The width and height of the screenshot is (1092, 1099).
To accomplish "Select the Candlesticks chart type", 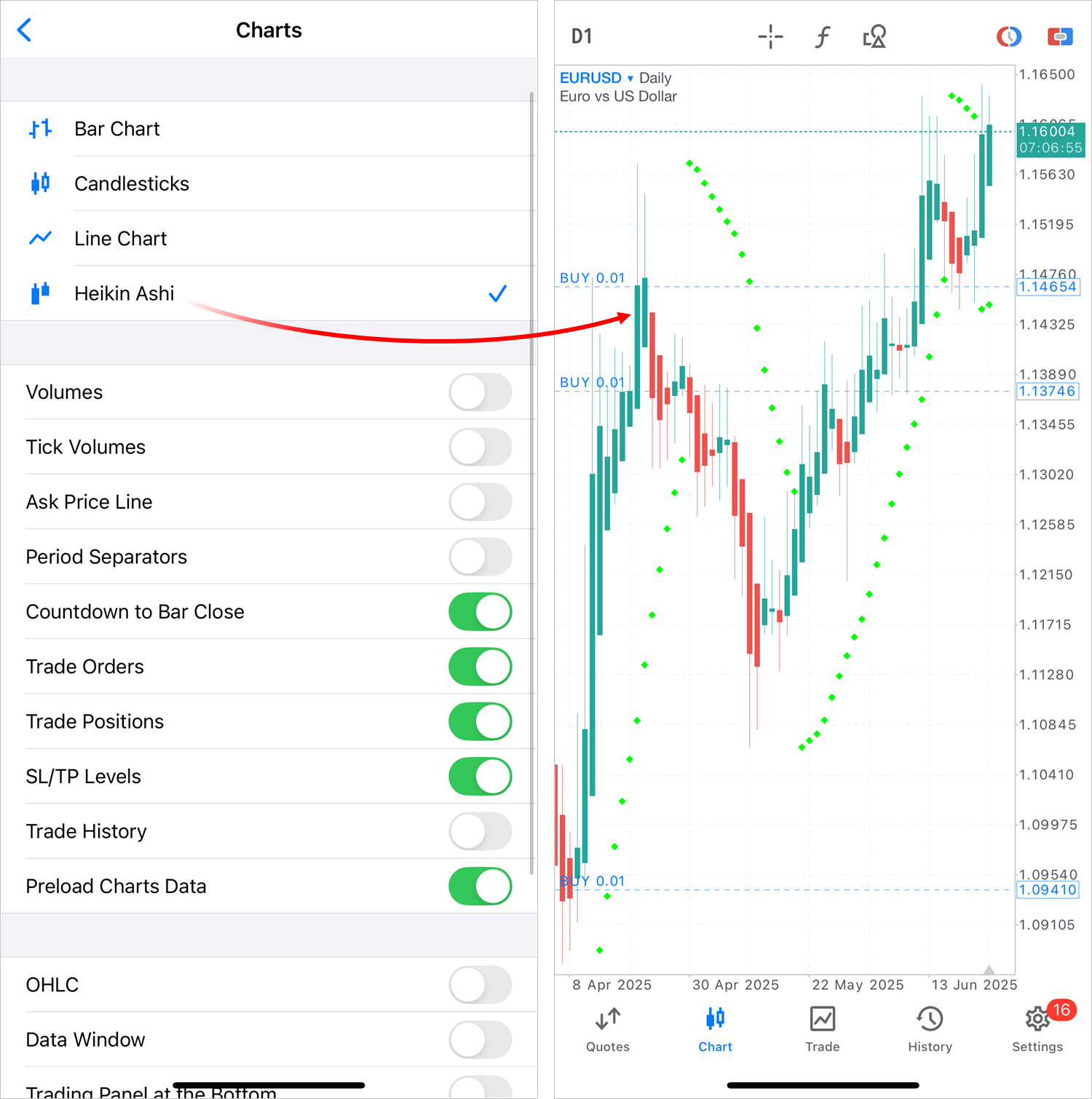I will (x=132, y=184).
